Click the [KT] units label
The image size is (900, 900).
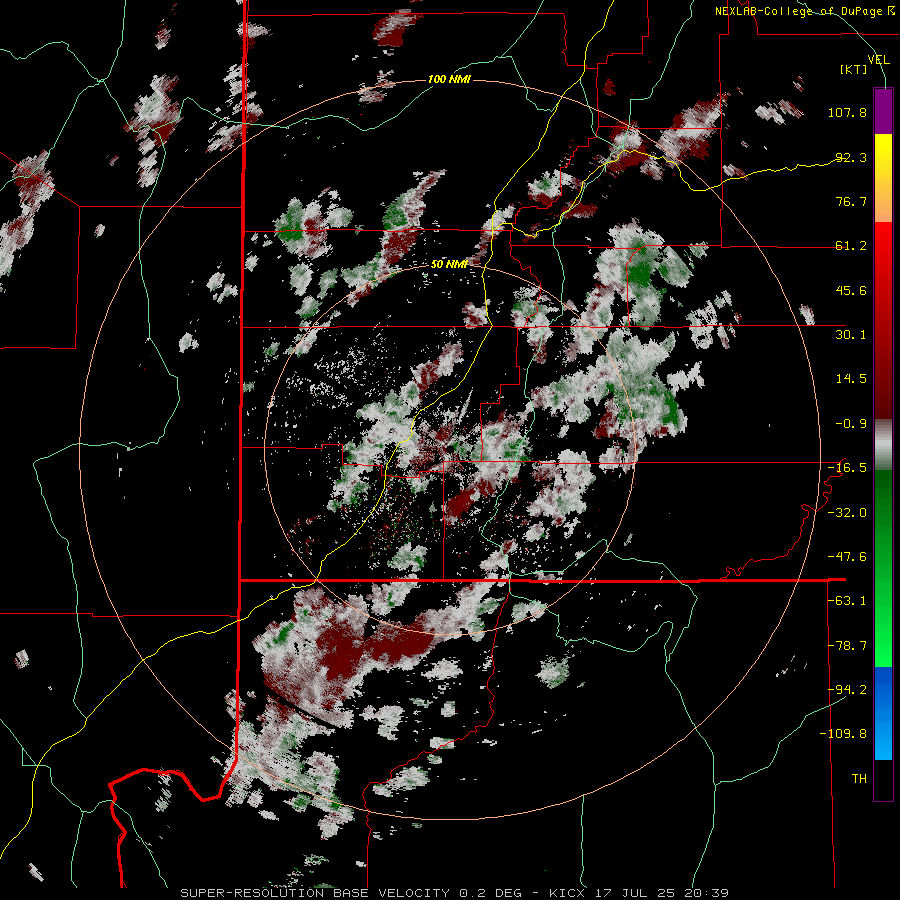click(854, 69)
